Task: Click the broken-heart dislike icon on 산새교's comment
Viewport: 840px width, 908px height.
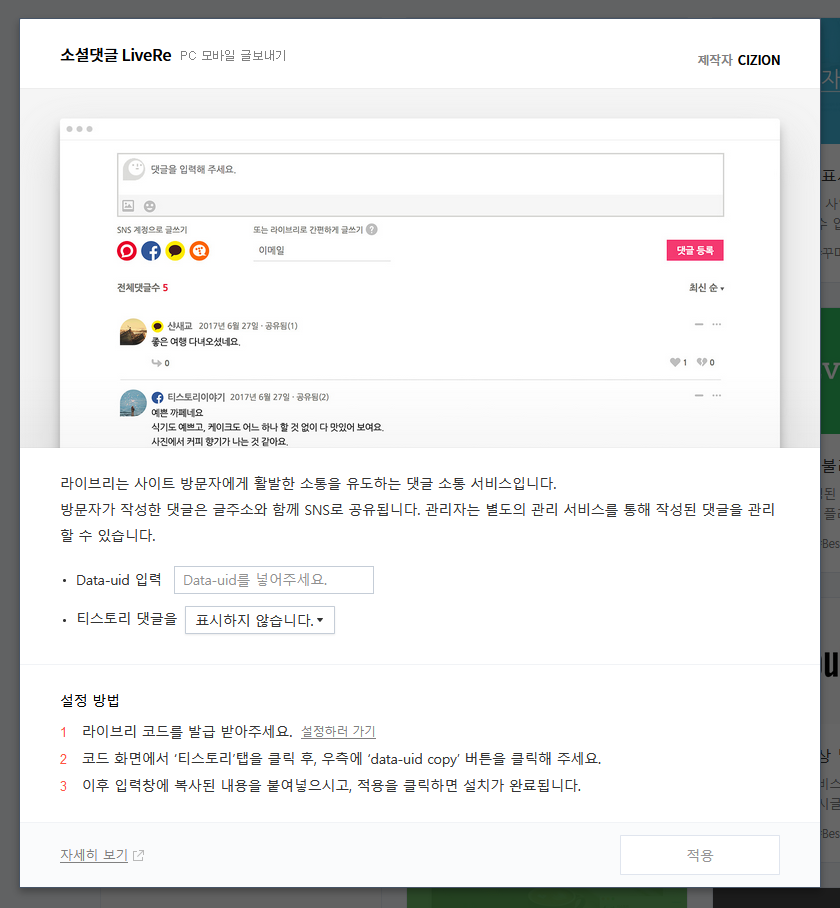Action: 702,363
